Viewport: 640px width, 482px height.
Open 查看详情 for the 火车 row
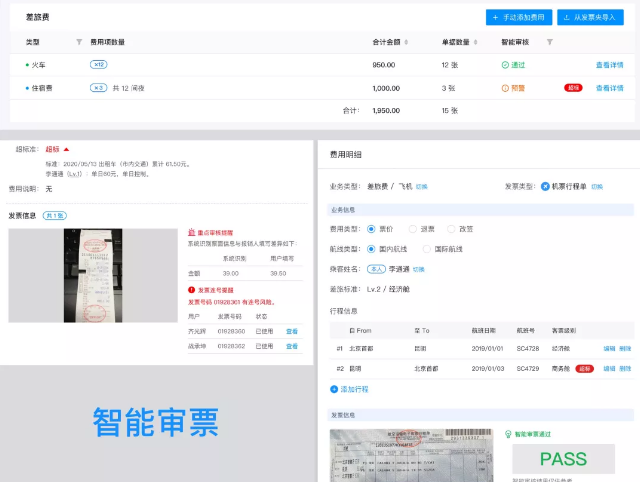click(609, 65)
